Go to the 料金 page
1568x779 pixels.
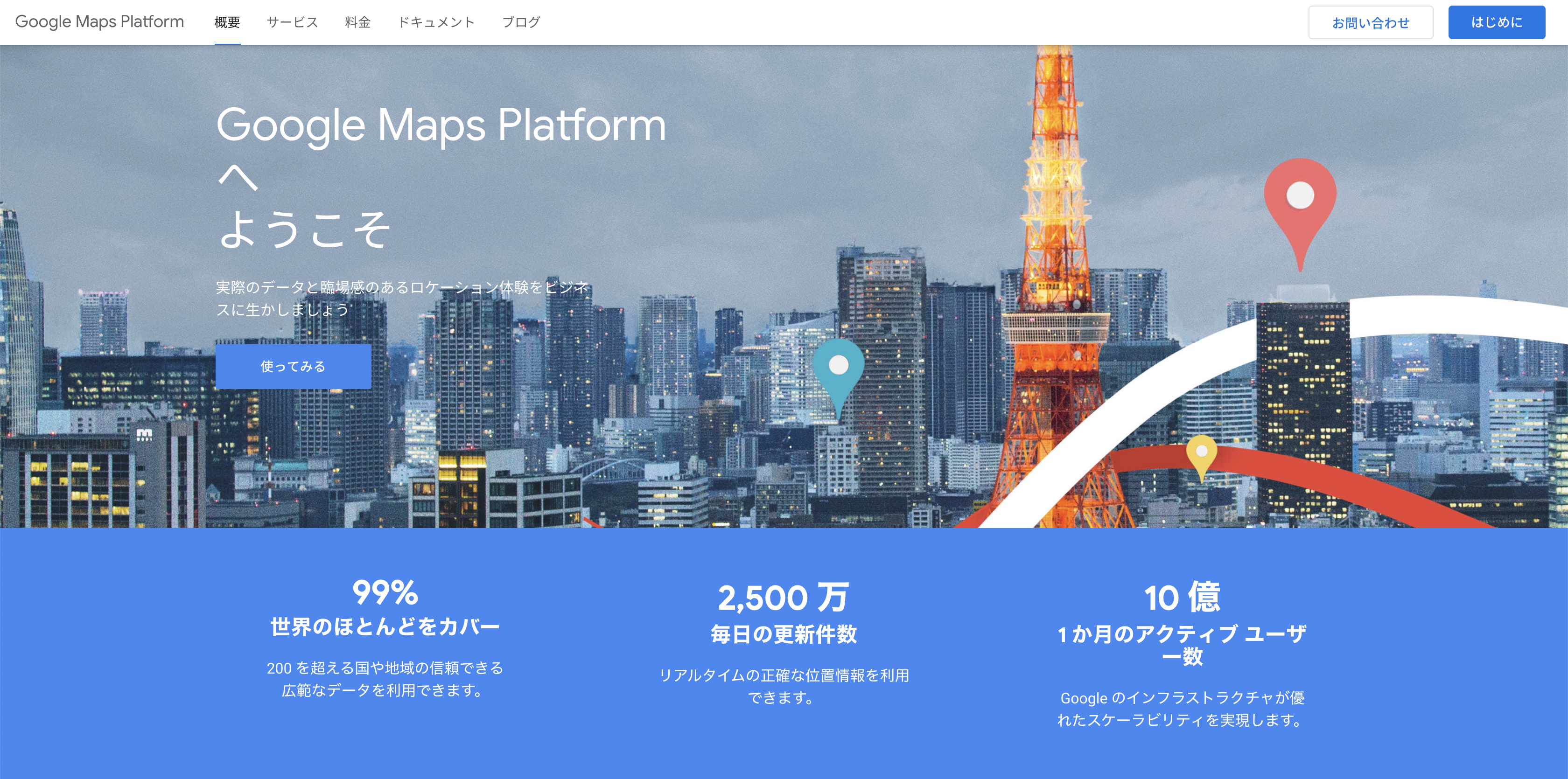pos(357,22)
